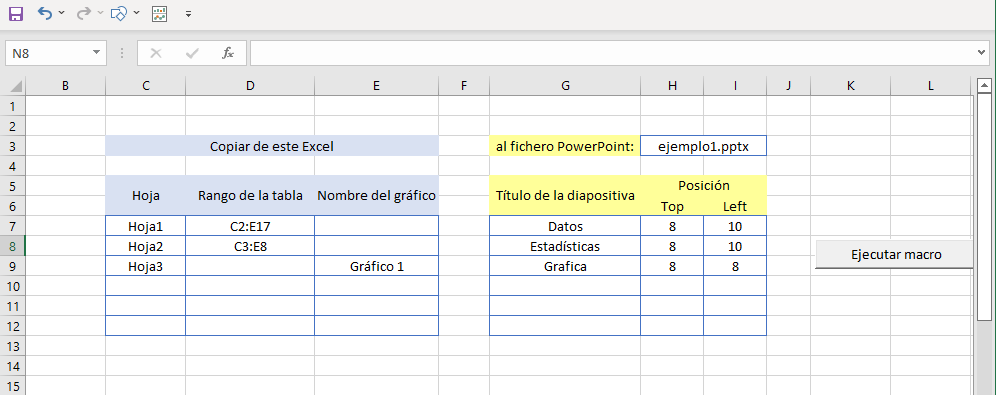The height and width of the screenshot is (395, 996).
Task: Select row 13 header
Action: [x=13, y=346]
